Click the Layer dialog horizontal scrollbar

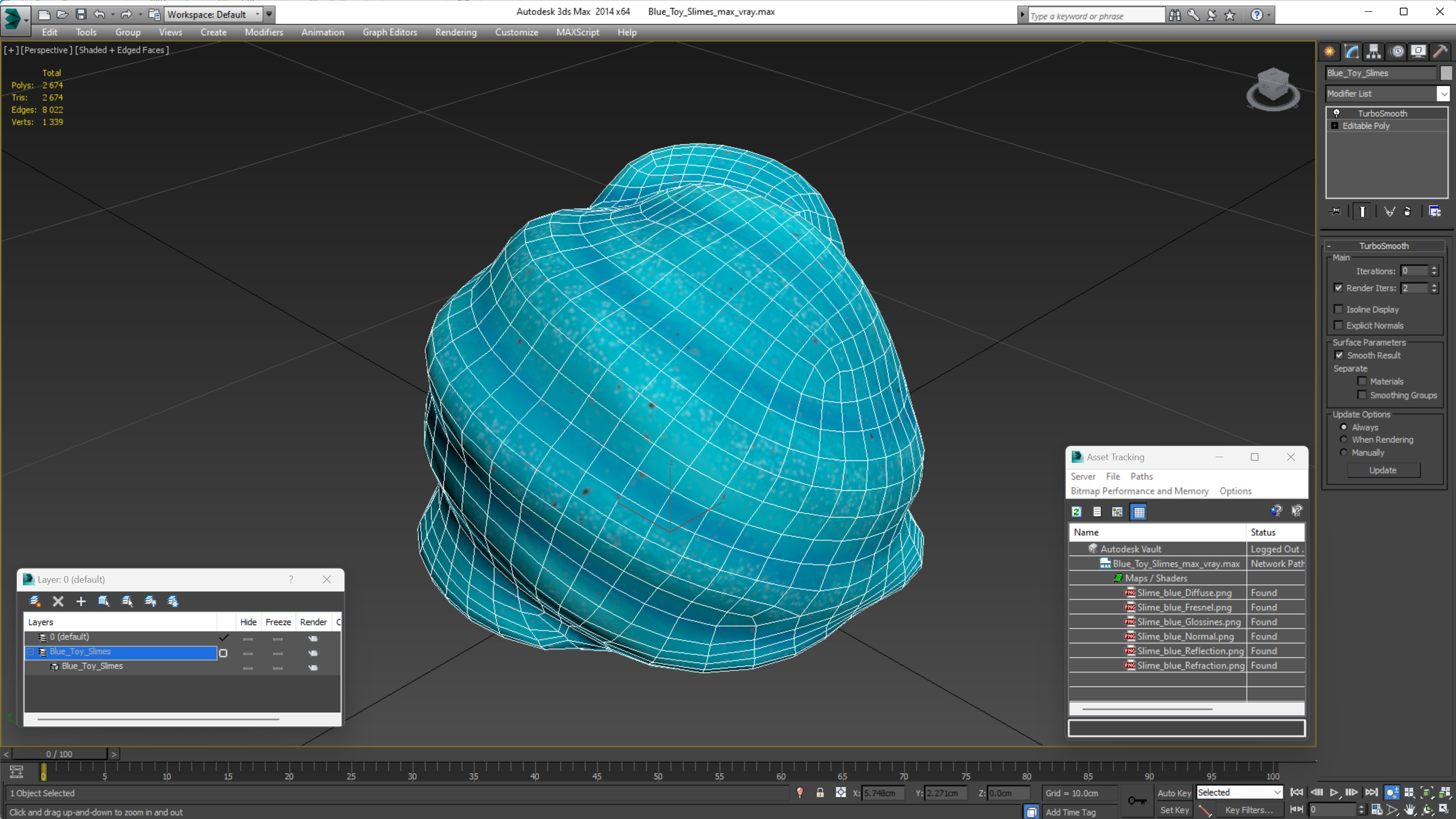click(x=158, y=719)
